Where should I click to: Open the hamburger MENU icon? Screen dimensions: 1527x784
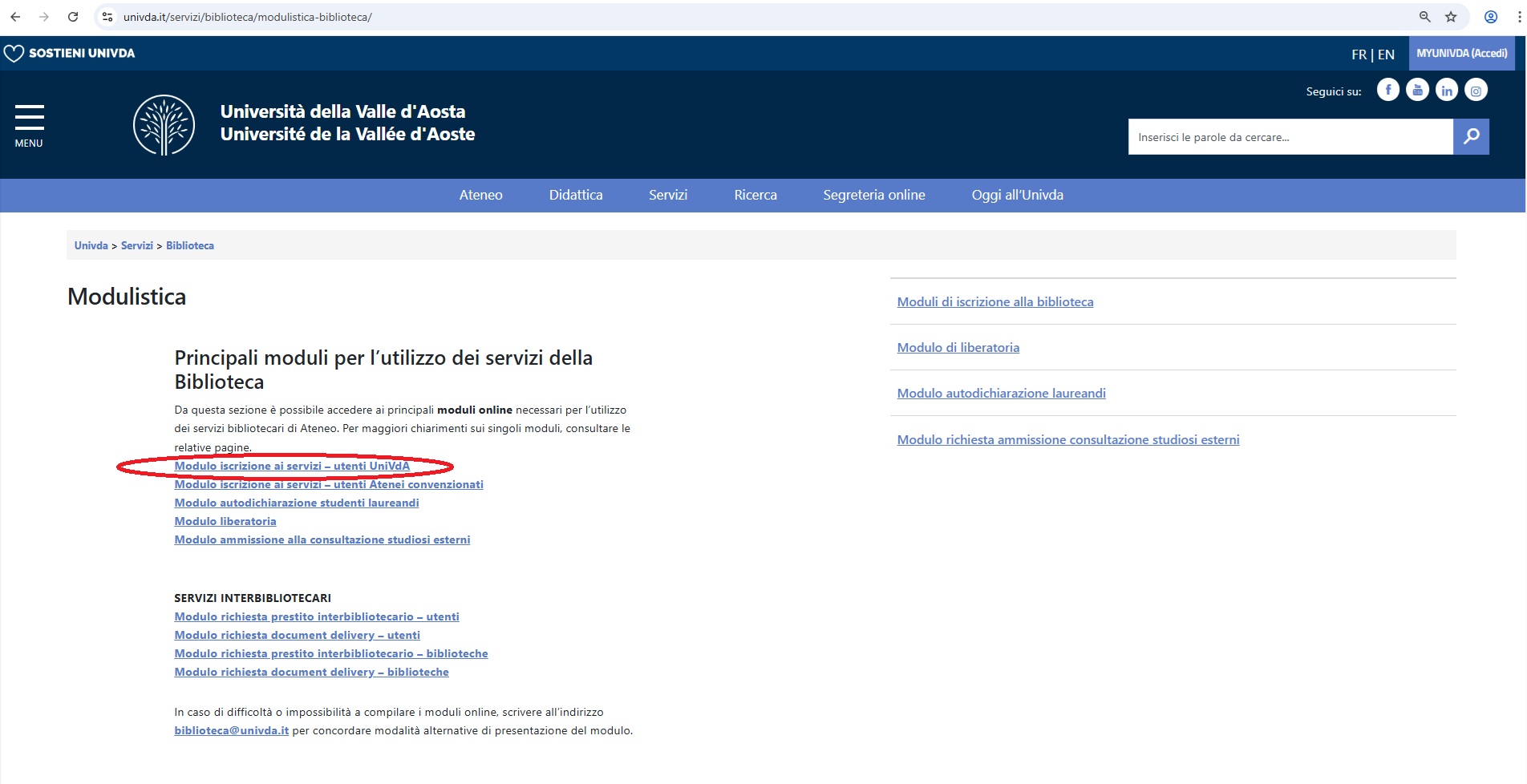29,118
